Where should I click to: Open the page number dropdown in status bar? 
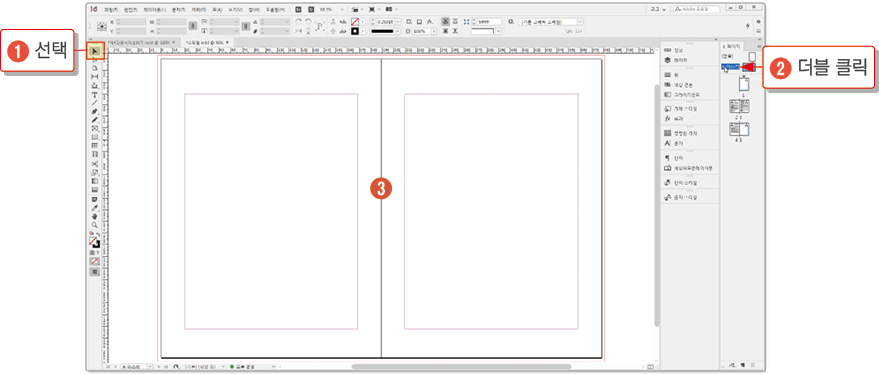click(150, 366)
